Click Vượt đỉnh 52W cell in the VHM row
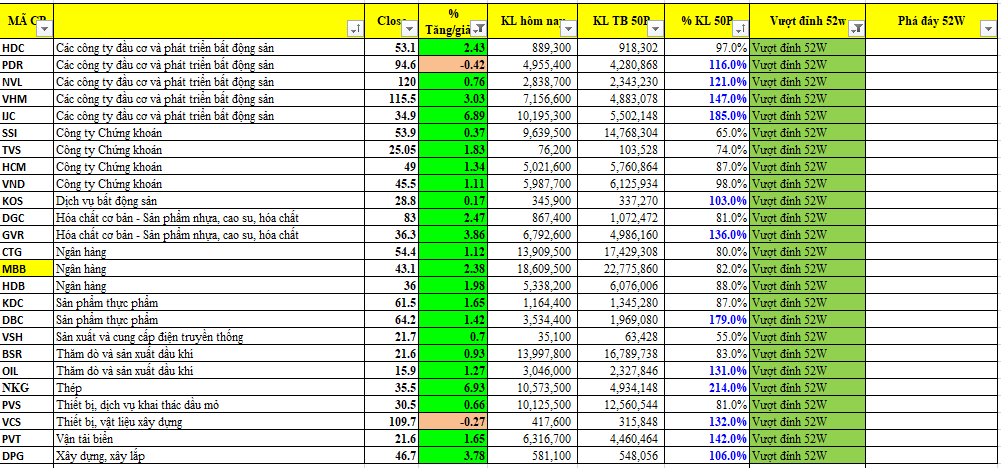The height and width of the screenshot is (468, 1001). (x=808, y=99)
